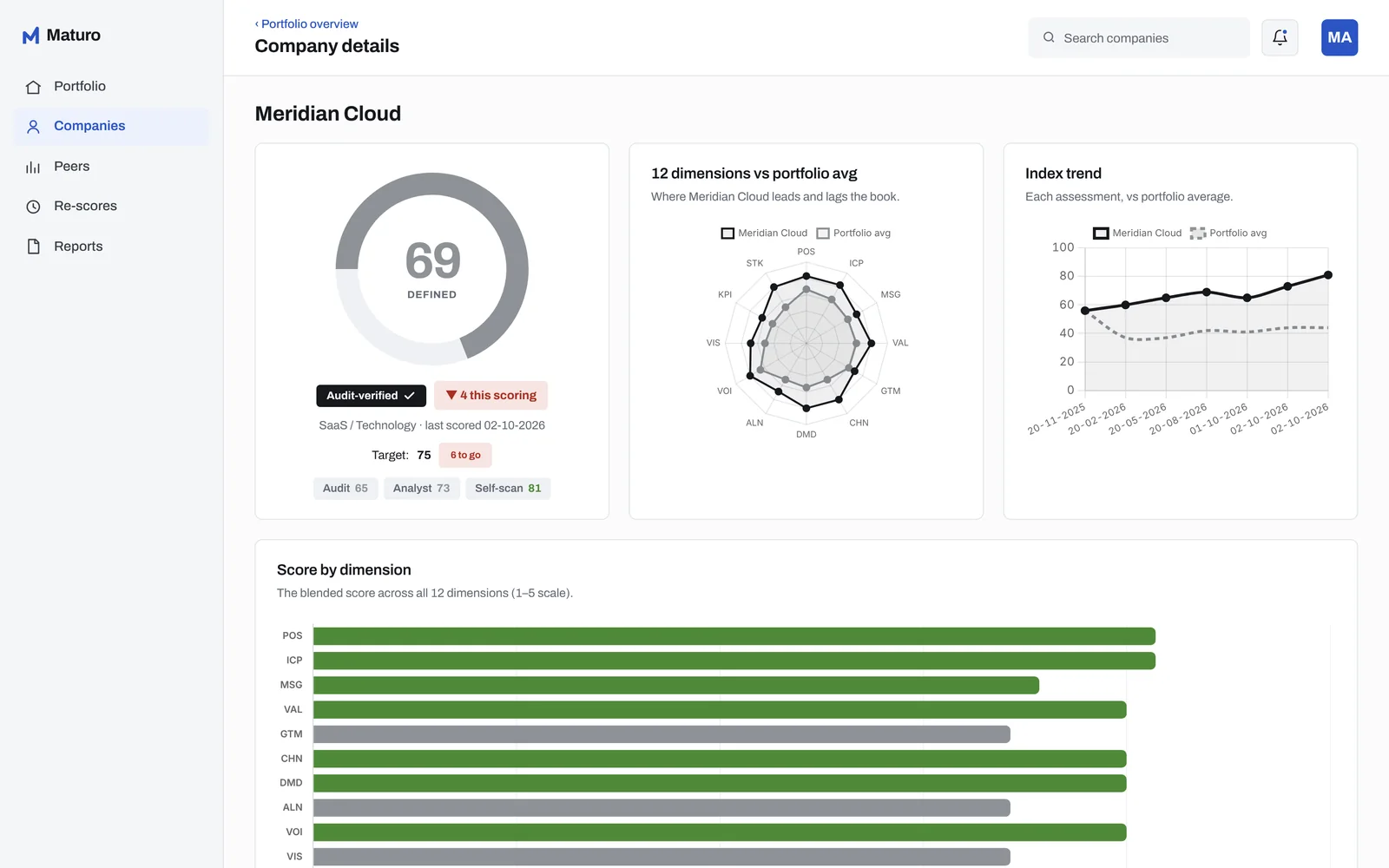Open the MA user avatar menu

(x=1340, y=37)
